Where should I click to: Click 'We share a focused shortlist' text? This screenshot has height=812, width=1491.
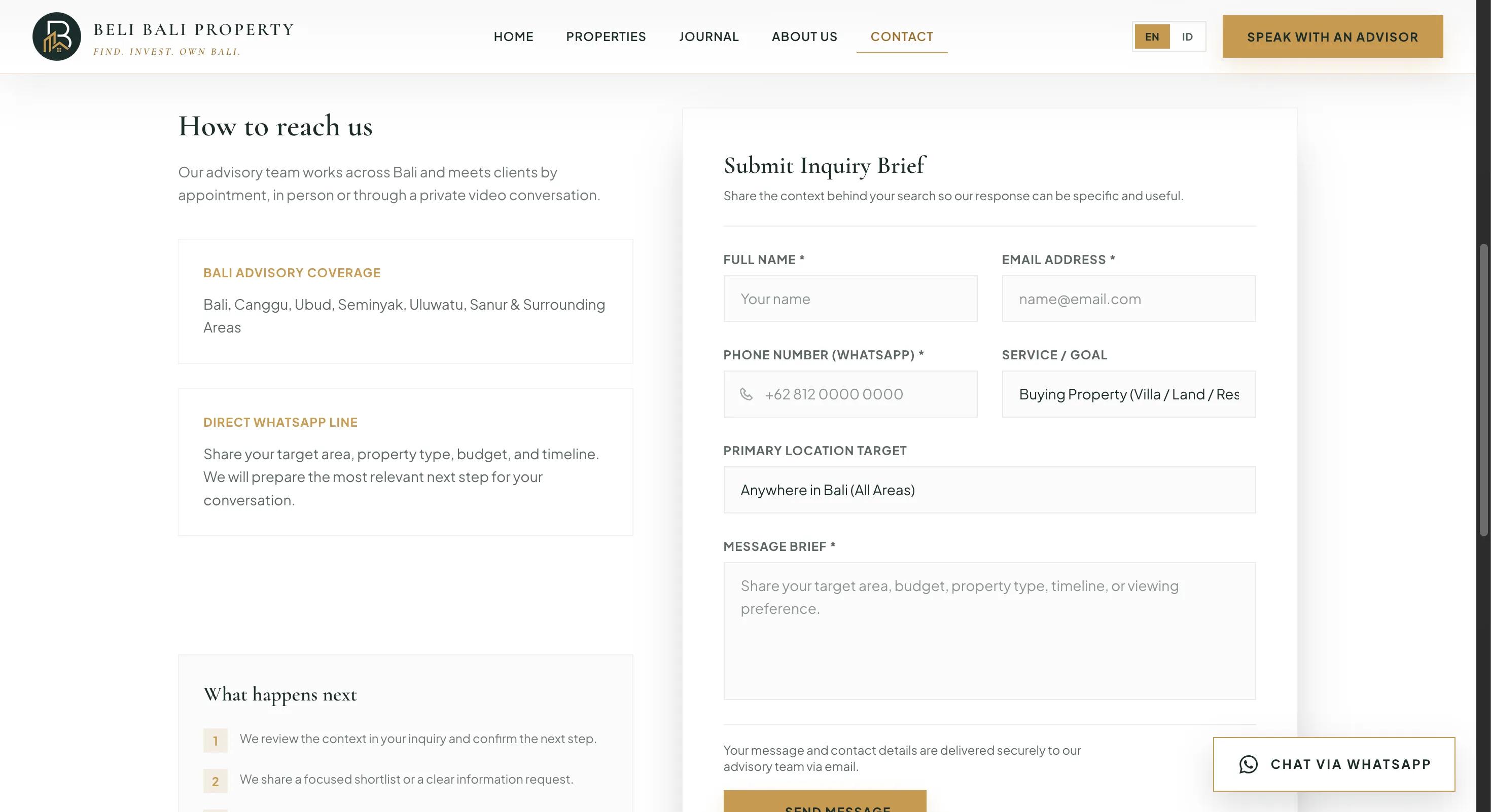[x=406, y=779]
